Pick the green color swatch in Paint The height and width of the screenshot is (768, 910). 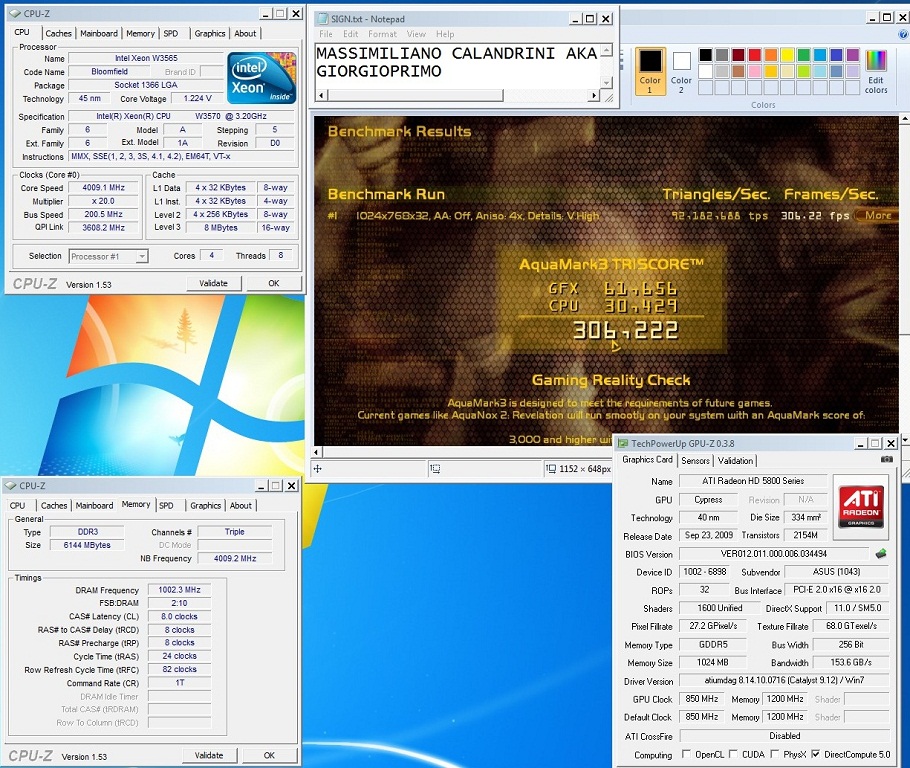click(x=803, y=55)
